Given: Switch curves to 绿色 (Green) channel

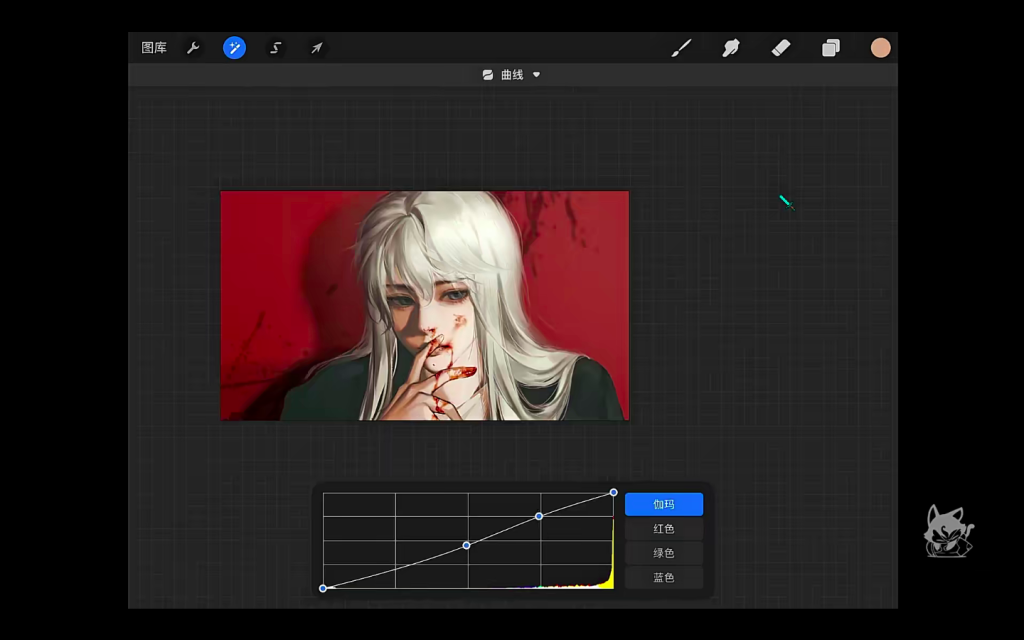Looking at the screenshot, I should [664, 553].
